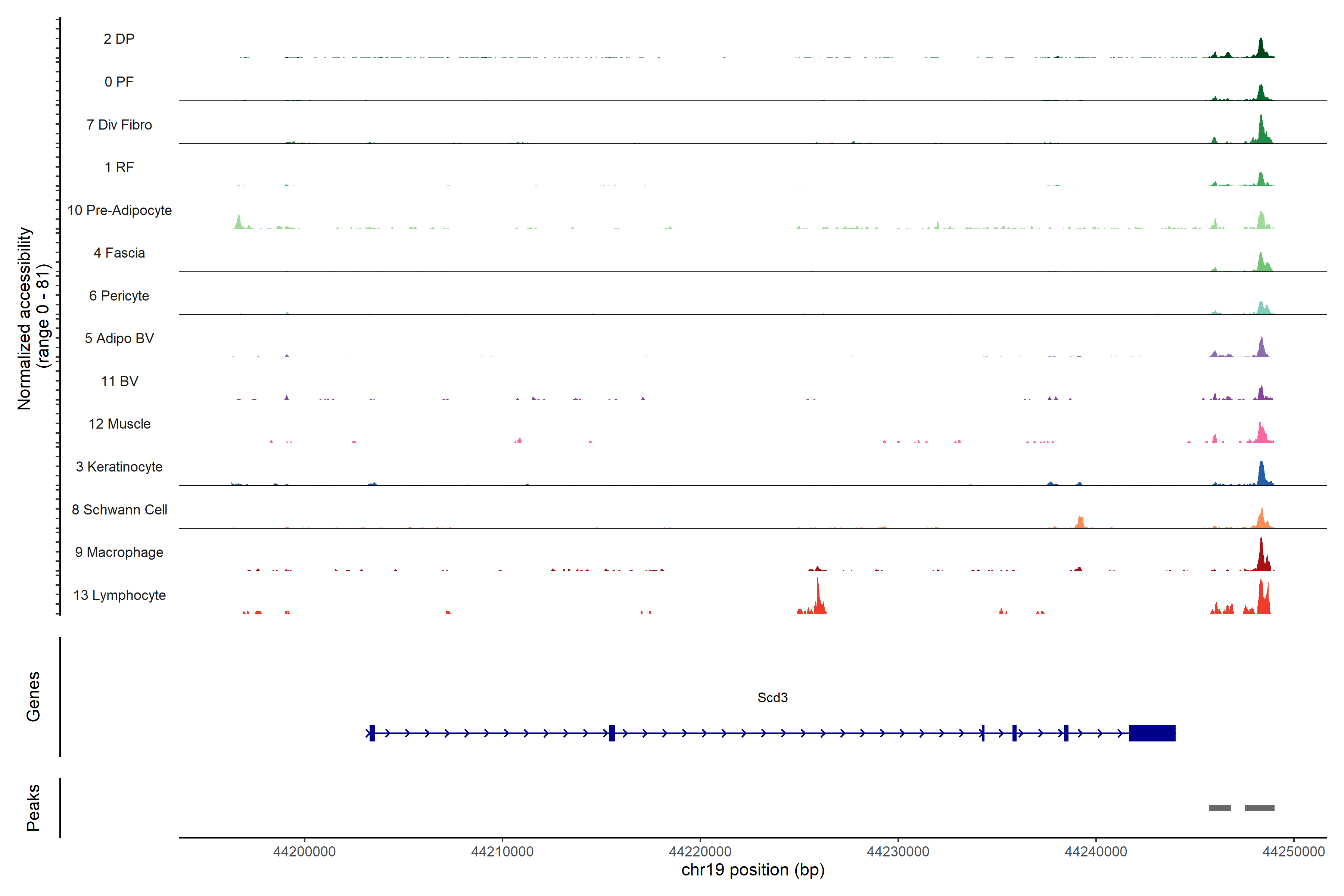The height and width of the screenshot is (896, 1344).
Task: Click the 3 Keratinocyte track label
Action: pyautogui.click(x=119, y=467)
